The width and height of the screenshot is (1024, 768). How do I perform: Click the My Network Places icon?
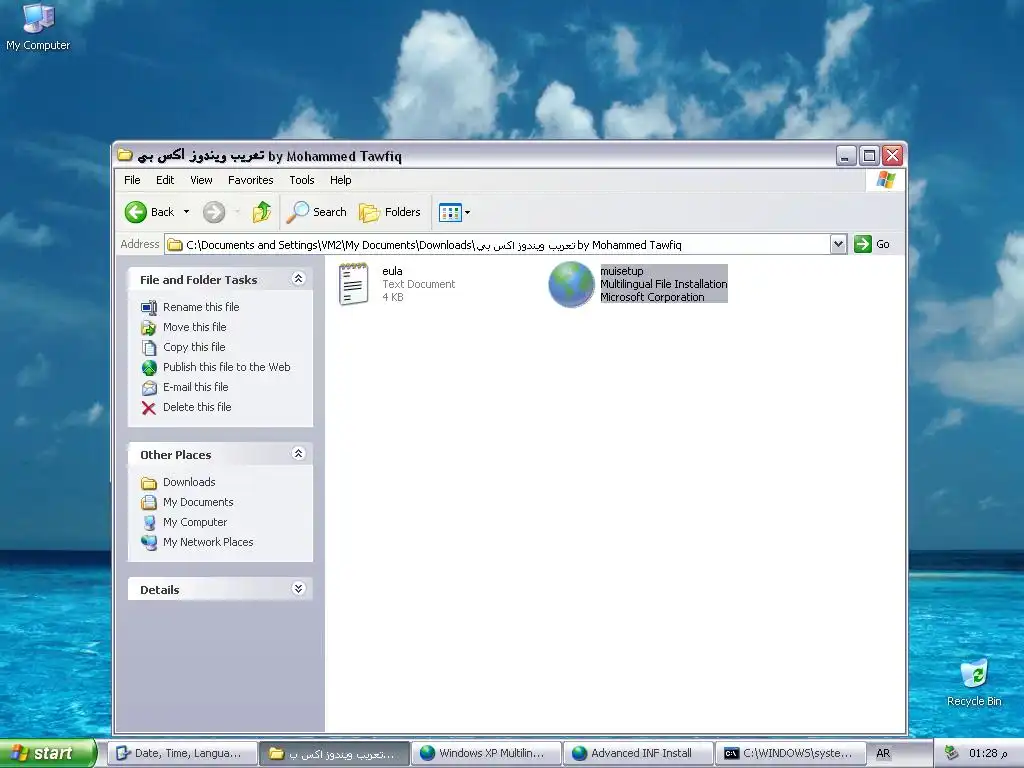pyautogui.click(x=149, y=543)
